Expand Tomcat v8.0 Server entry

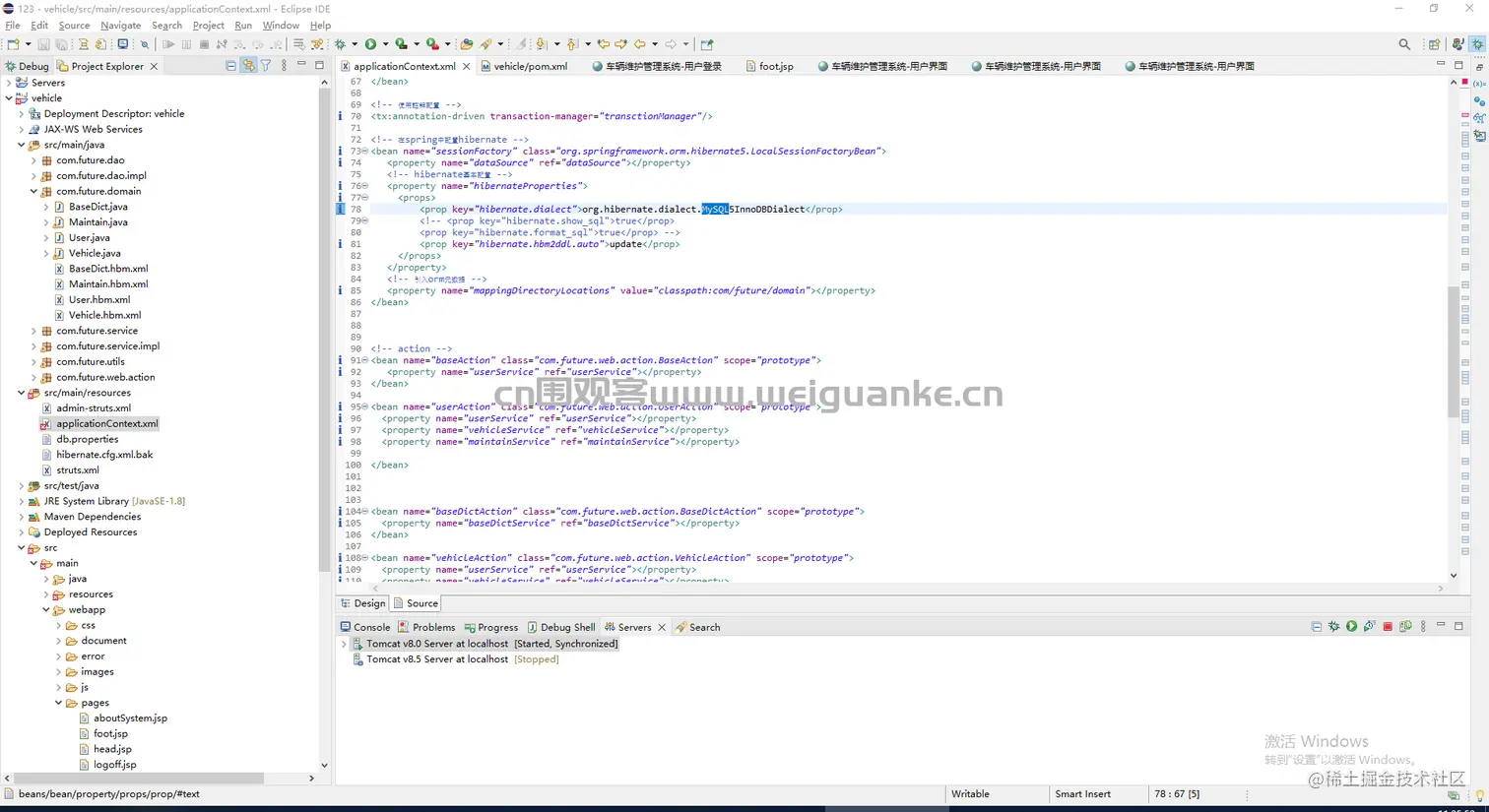344,644
